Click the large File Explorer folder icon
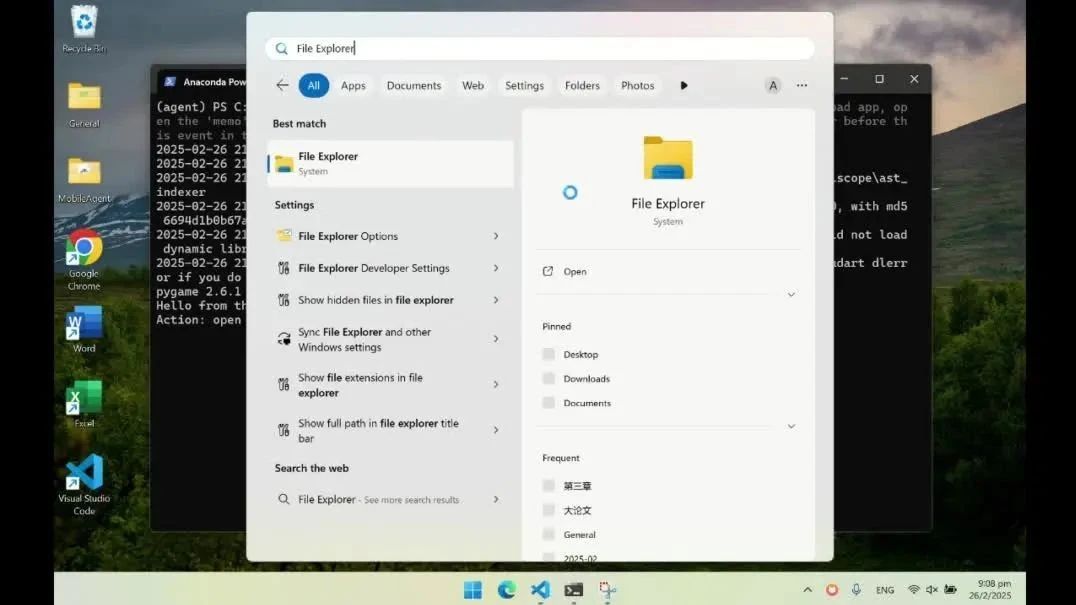The image size is (1076, 605). coord(668,158)
